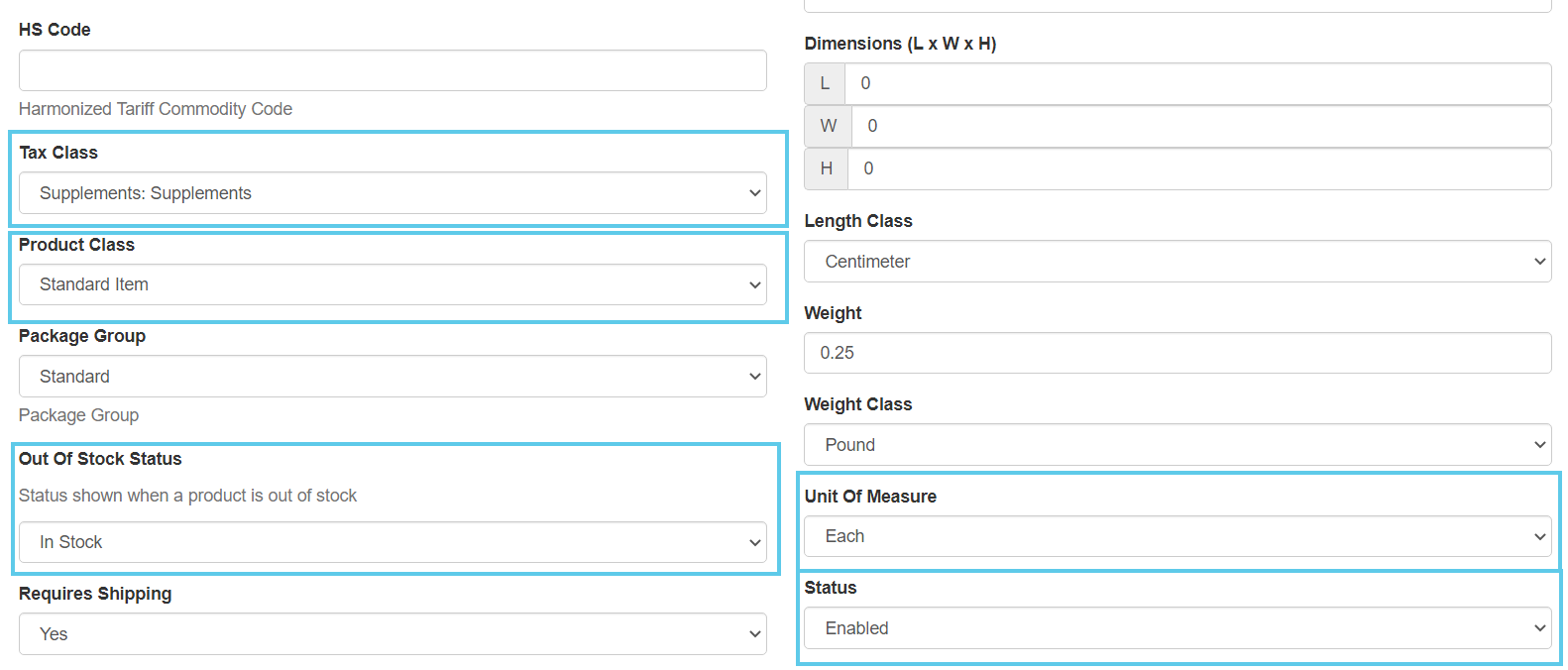Open the Length Class Centimeter dropdown
Screen dimensions: 1568x670
1177,262
